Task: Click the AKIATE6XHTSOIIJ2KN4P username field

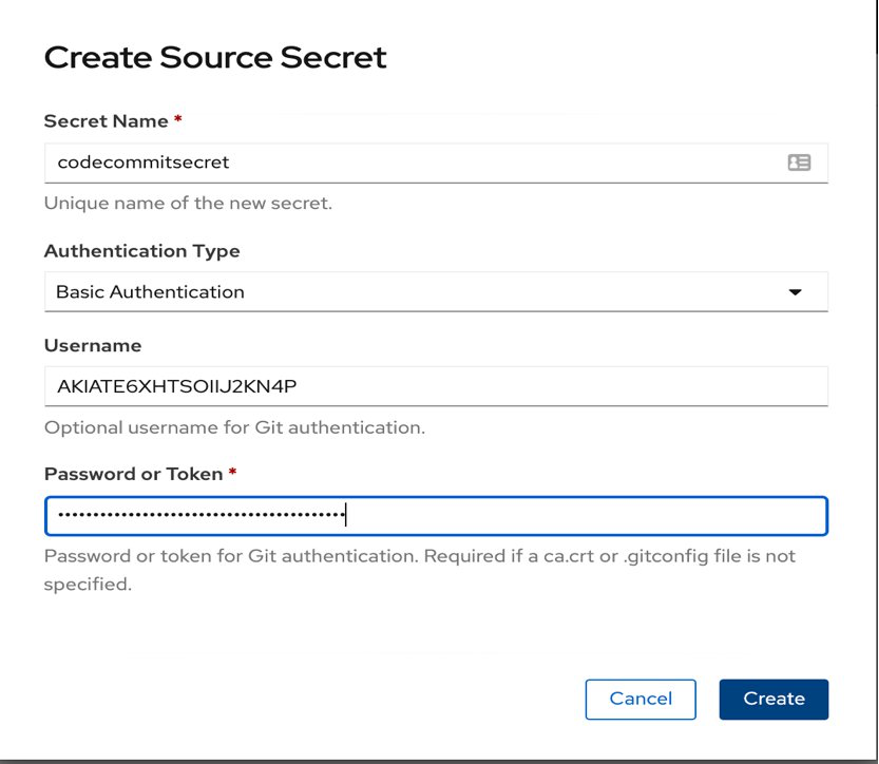Action: click(436, 386)
